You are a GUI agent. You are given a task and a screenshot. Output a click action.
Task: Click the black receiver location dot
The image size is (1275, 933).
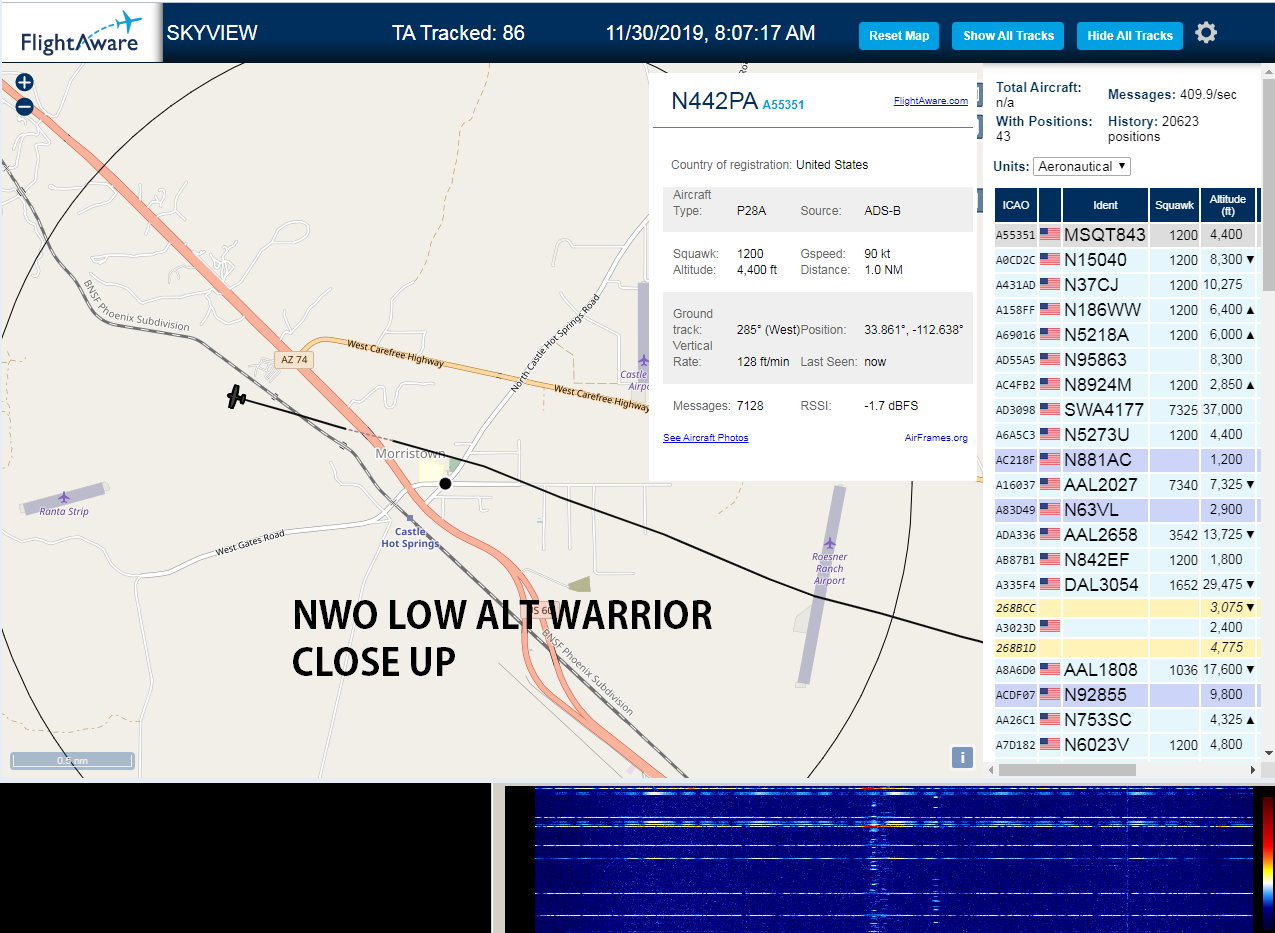point(446,483)
